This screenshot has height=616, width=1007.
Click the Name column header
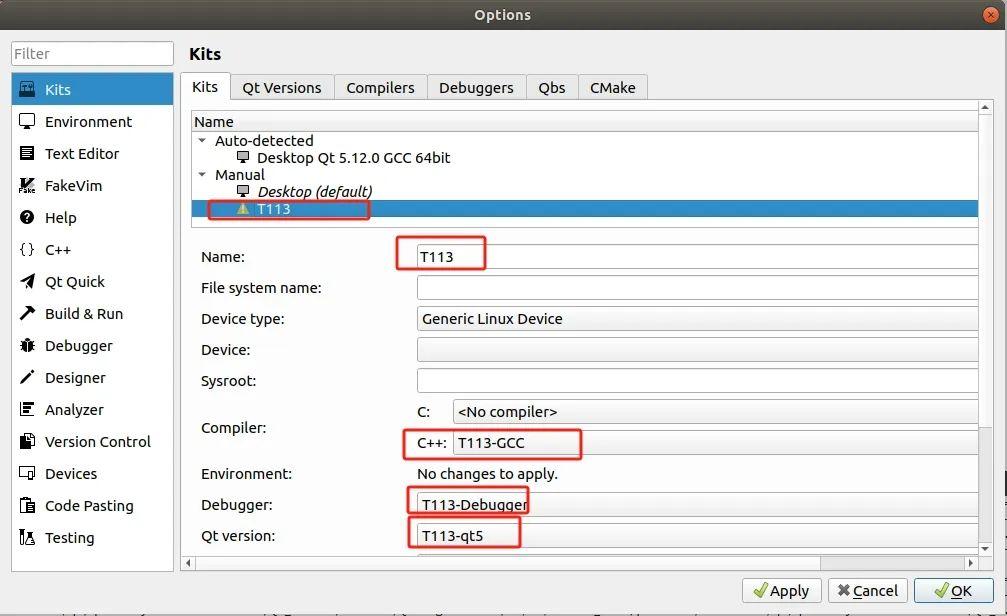(x=585, y=121)
